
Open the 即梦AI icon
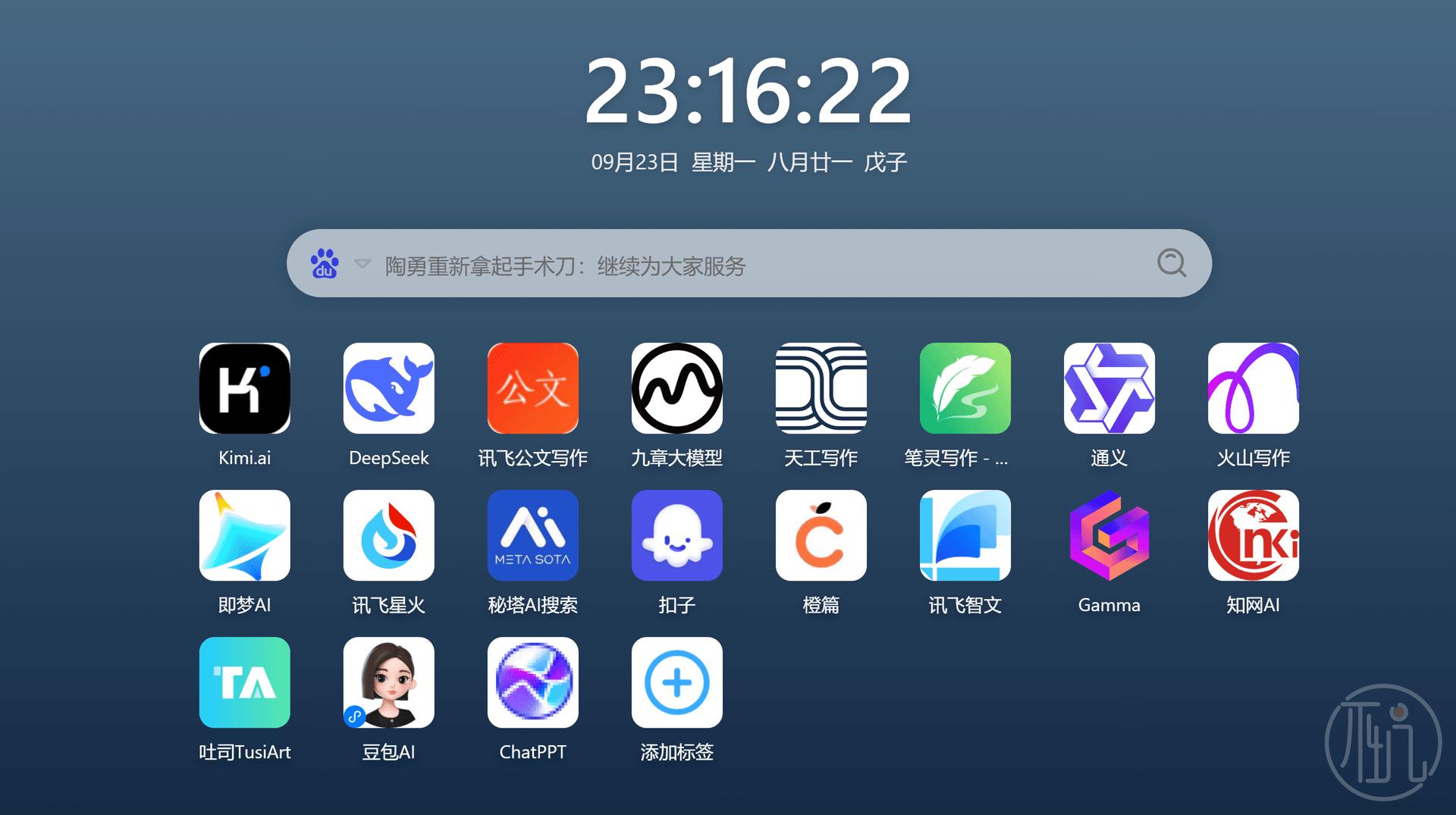(244, 535)
